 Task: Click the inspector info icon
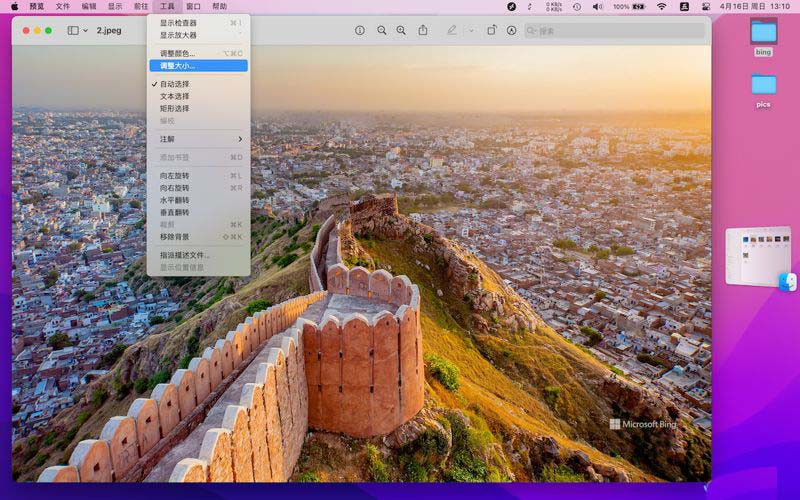pyautogui.click(x=360, y=31)
